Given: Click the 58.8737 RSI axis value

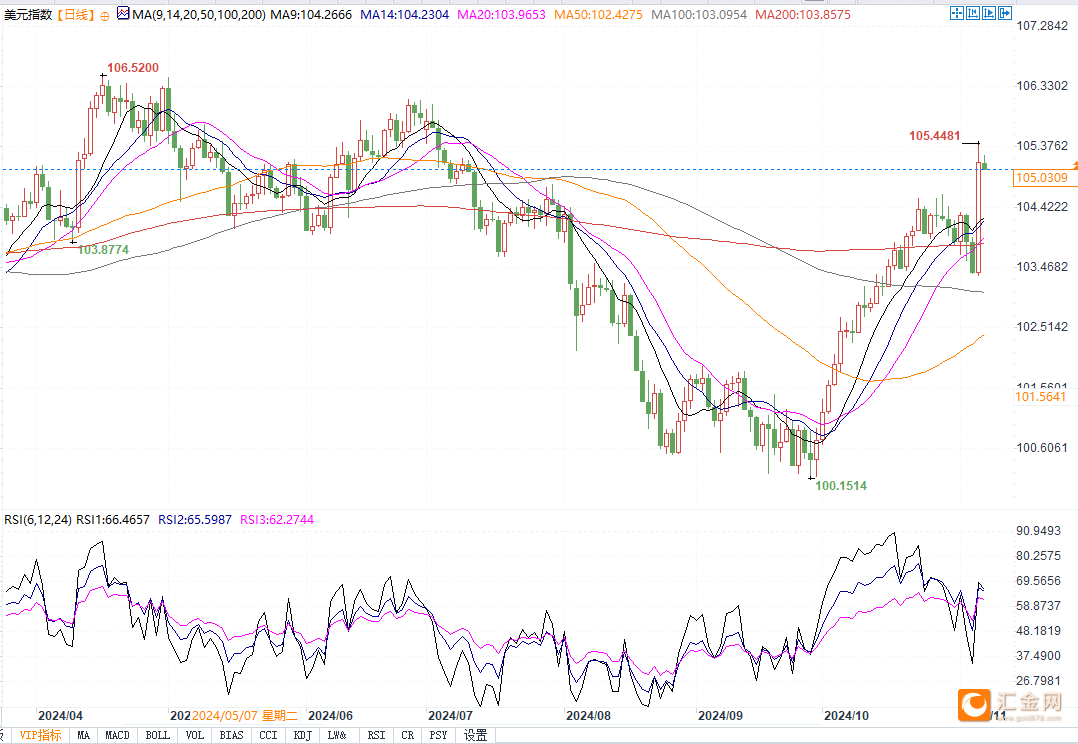Looking at the screenshot, I should (x=1038, y=606).
